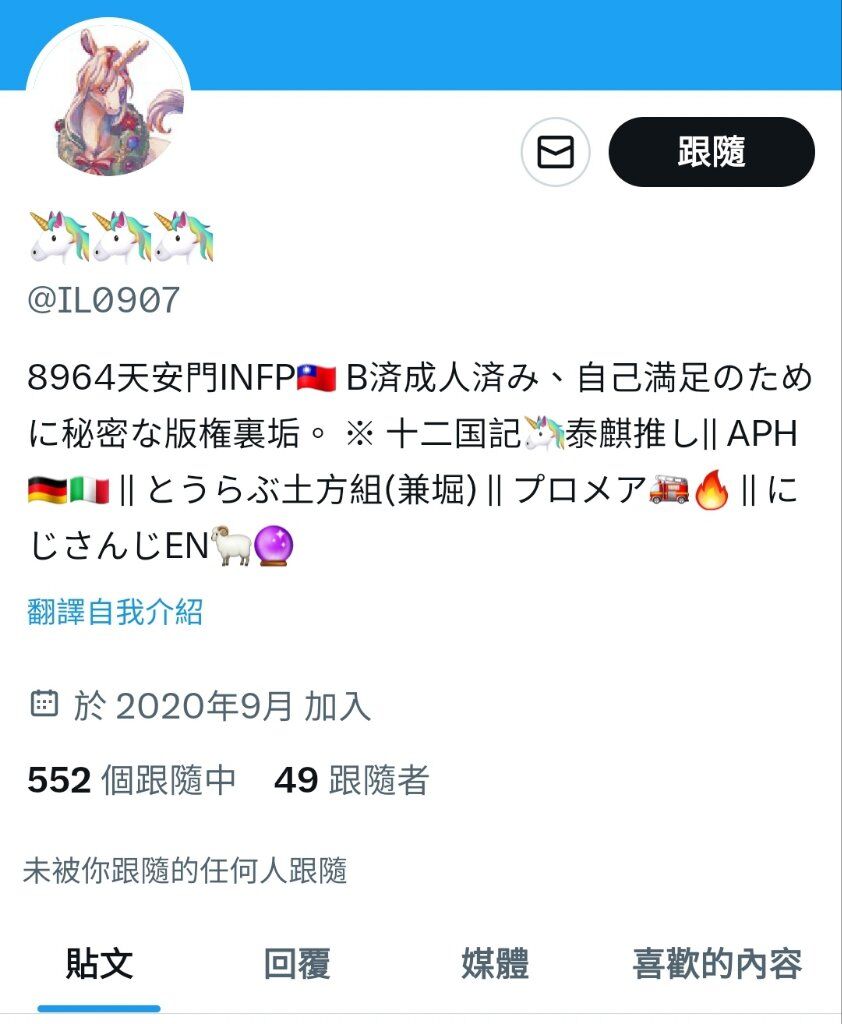This screenshot has width=842, height=1024.
Task: Open the 喜歡的內容 likes tab
Action: pyautogui.click(x=717, y=964)
